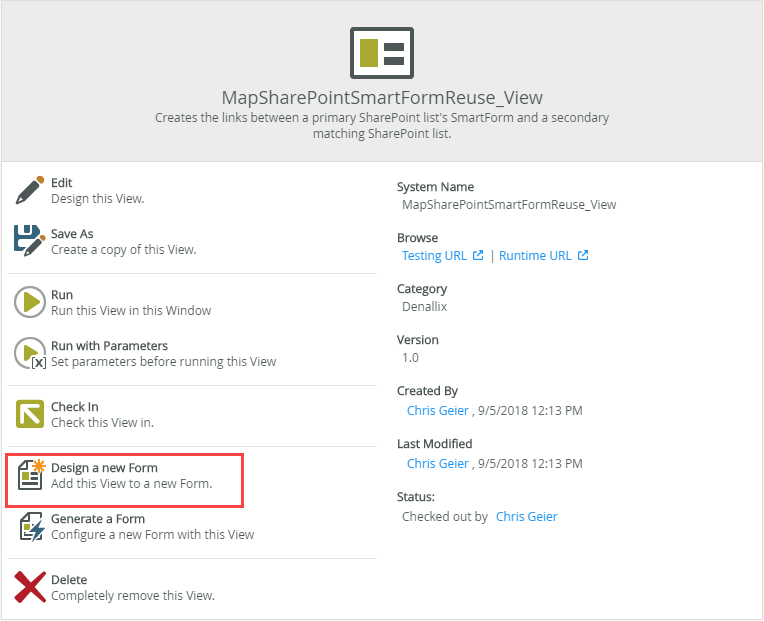Click Chris Geier next to Checked out by

(526, 517)
